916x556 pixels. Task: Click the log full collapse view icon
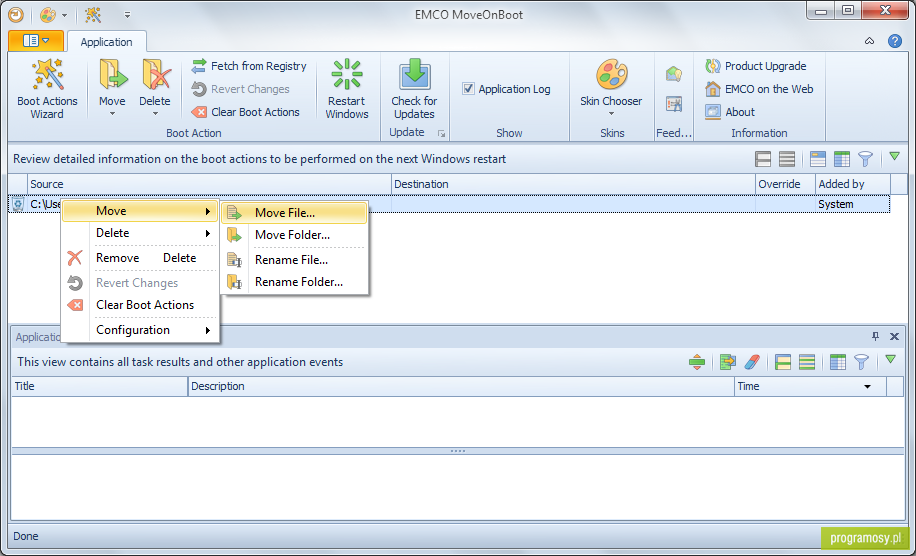pyautogui.click(x=807, y=362)
